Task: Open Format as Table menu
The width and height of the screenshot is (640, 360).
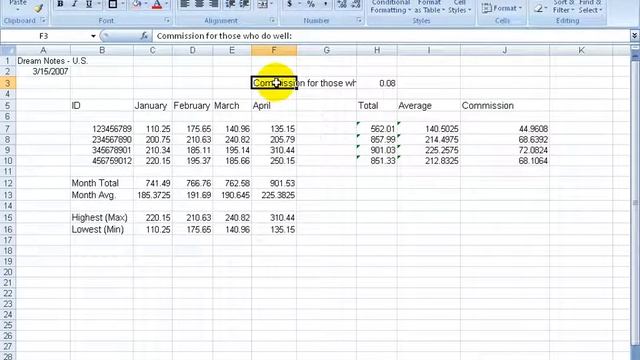Action: pyautogui.click(x=429, y=7)
